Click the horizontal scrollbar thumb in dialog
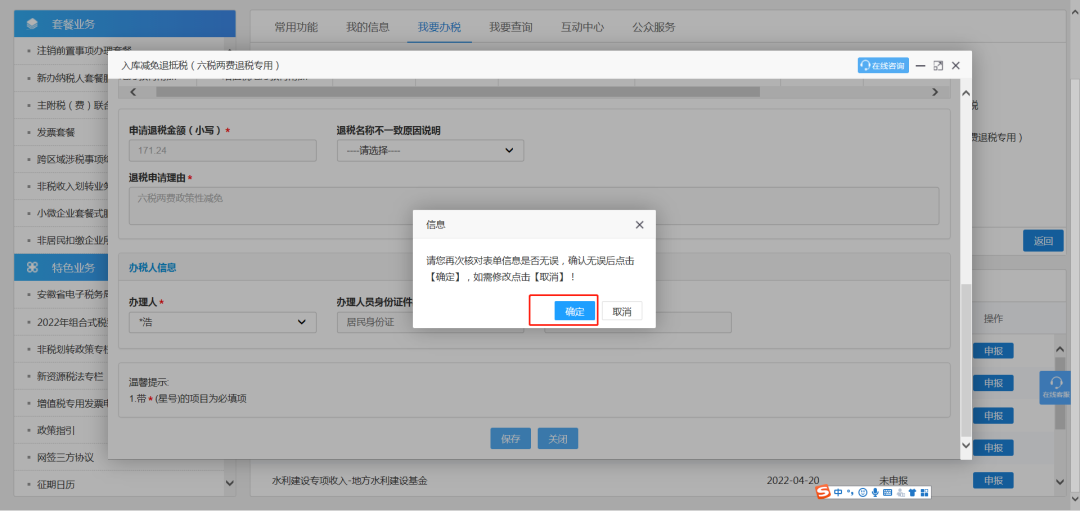The height and width of the screenshot is (511, 1080). [458, 92]
